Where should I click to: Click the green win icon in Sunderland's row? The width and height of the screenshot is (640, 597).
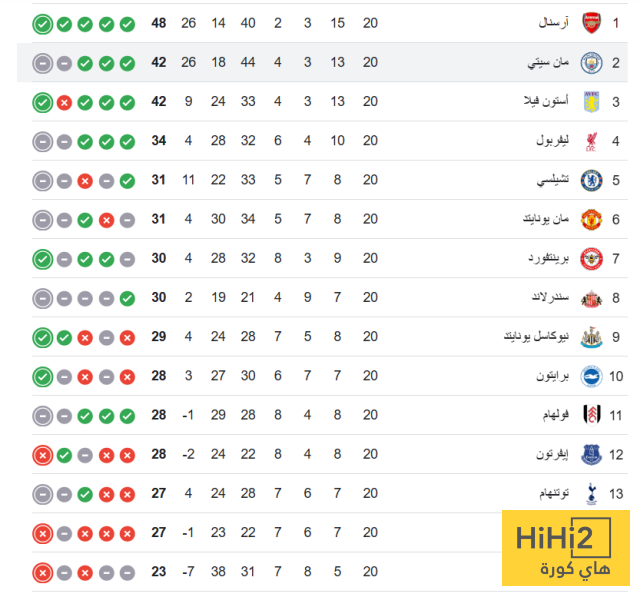point(127,298)
